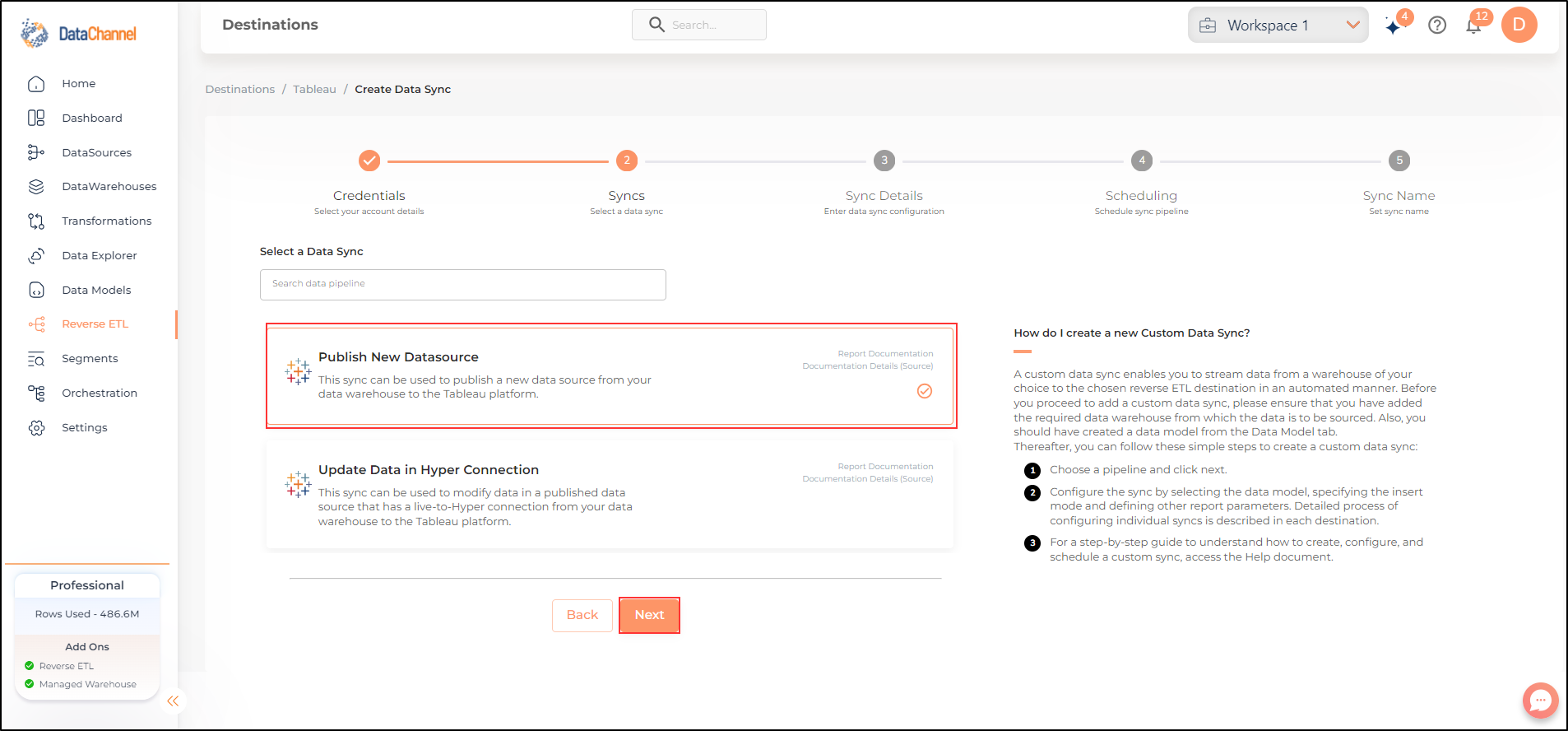Screen dimensions: 1568x731
Task: Click the Sync Name step label
Action: tap(1399, 196)
